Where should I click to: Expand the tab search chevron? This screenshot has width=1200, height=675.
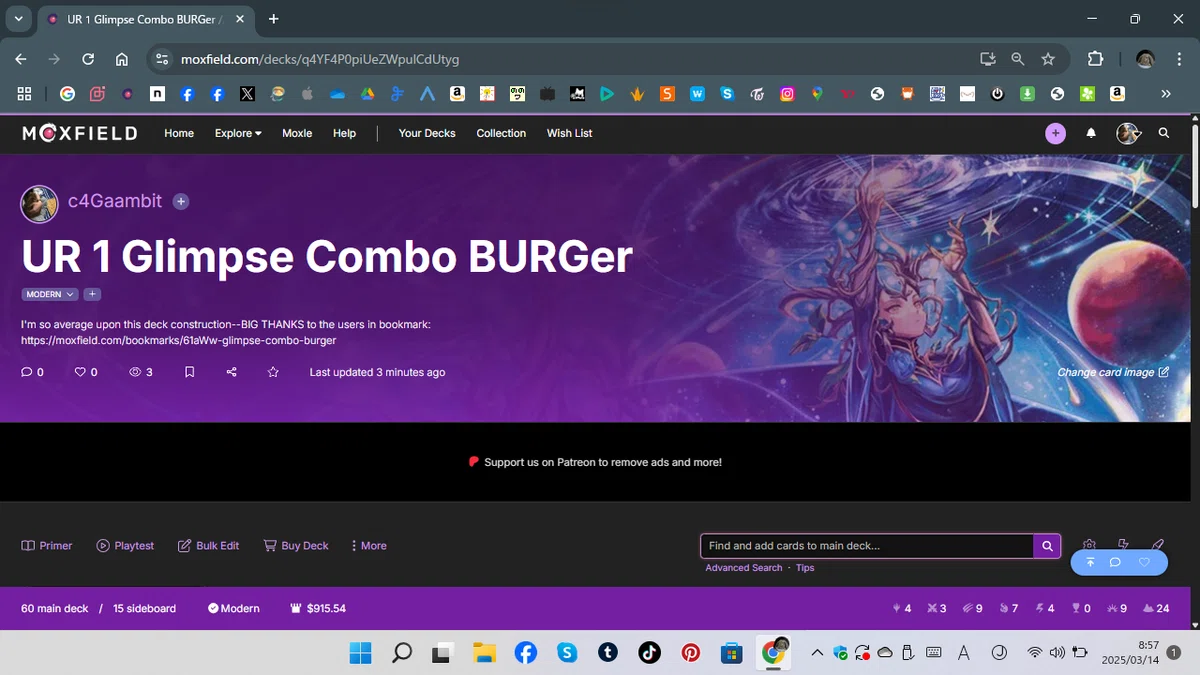point(19,19)
